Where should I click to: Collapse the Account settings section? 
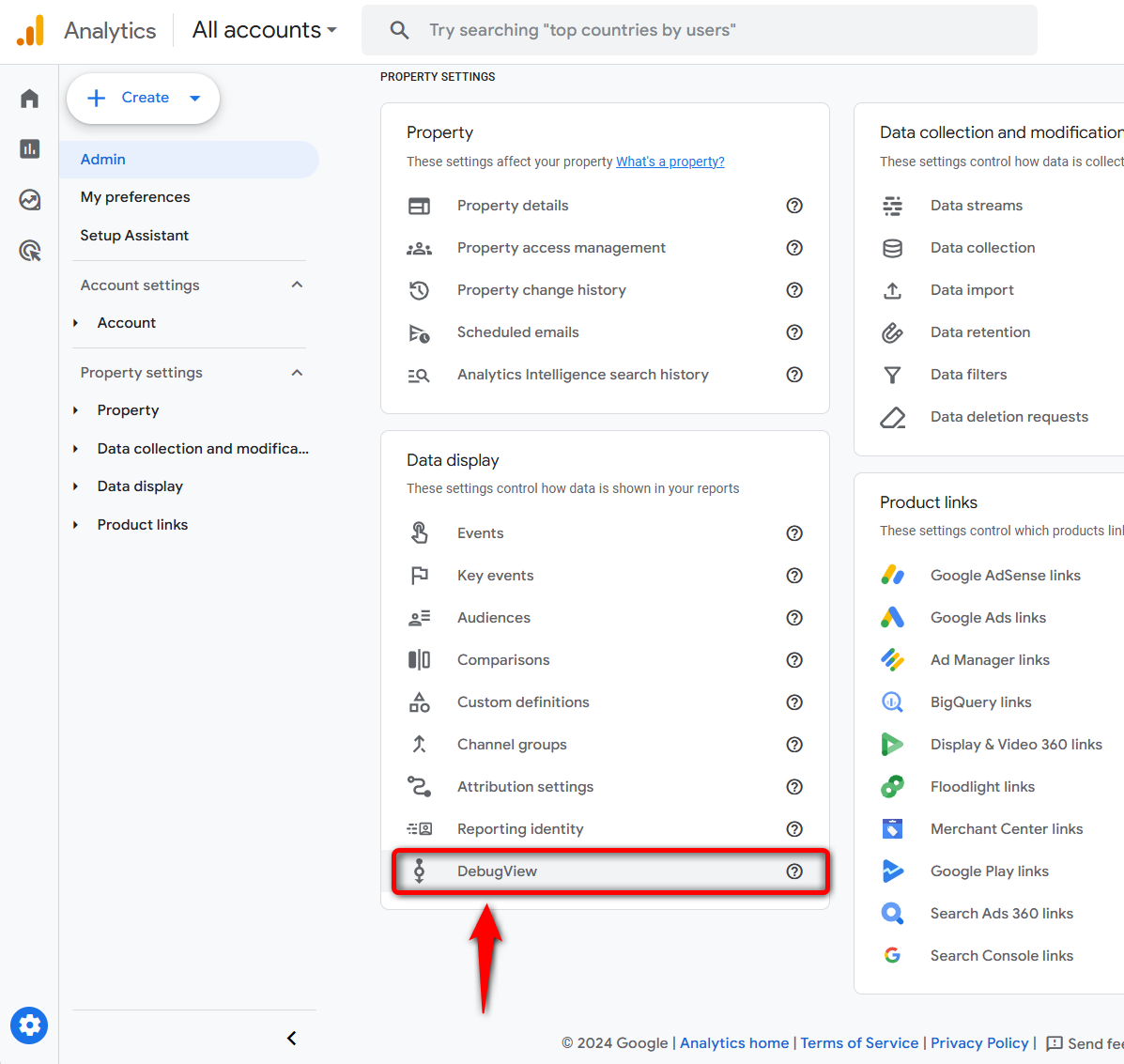pyautogui.click(x=298, y=285)
